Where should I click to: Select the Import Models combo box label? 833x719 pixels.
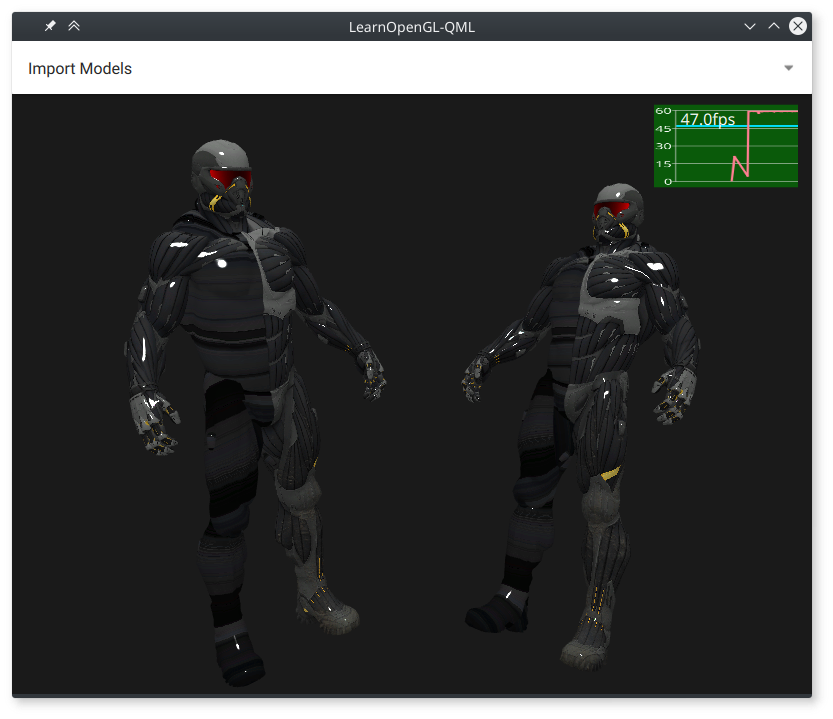tap(80, 69)
